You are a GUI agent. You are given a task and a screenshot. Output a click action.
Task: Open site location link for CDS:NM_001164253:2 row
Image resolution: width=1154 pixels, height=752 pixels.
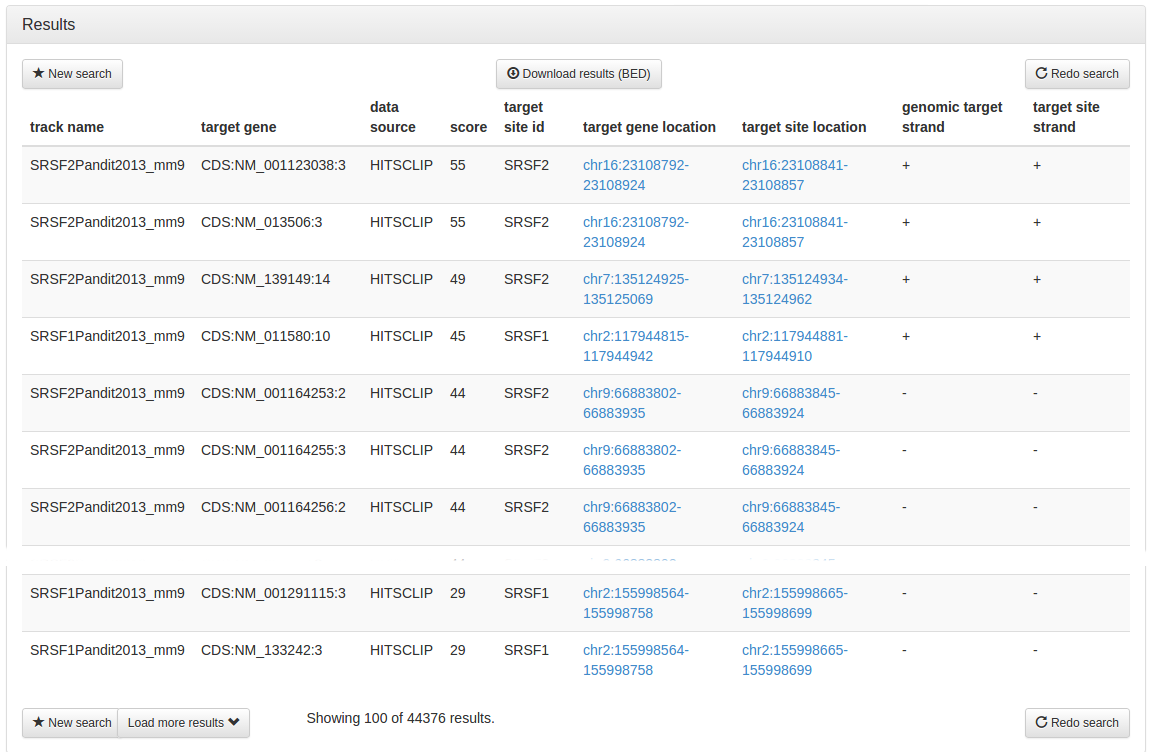(x=791, y=403)
